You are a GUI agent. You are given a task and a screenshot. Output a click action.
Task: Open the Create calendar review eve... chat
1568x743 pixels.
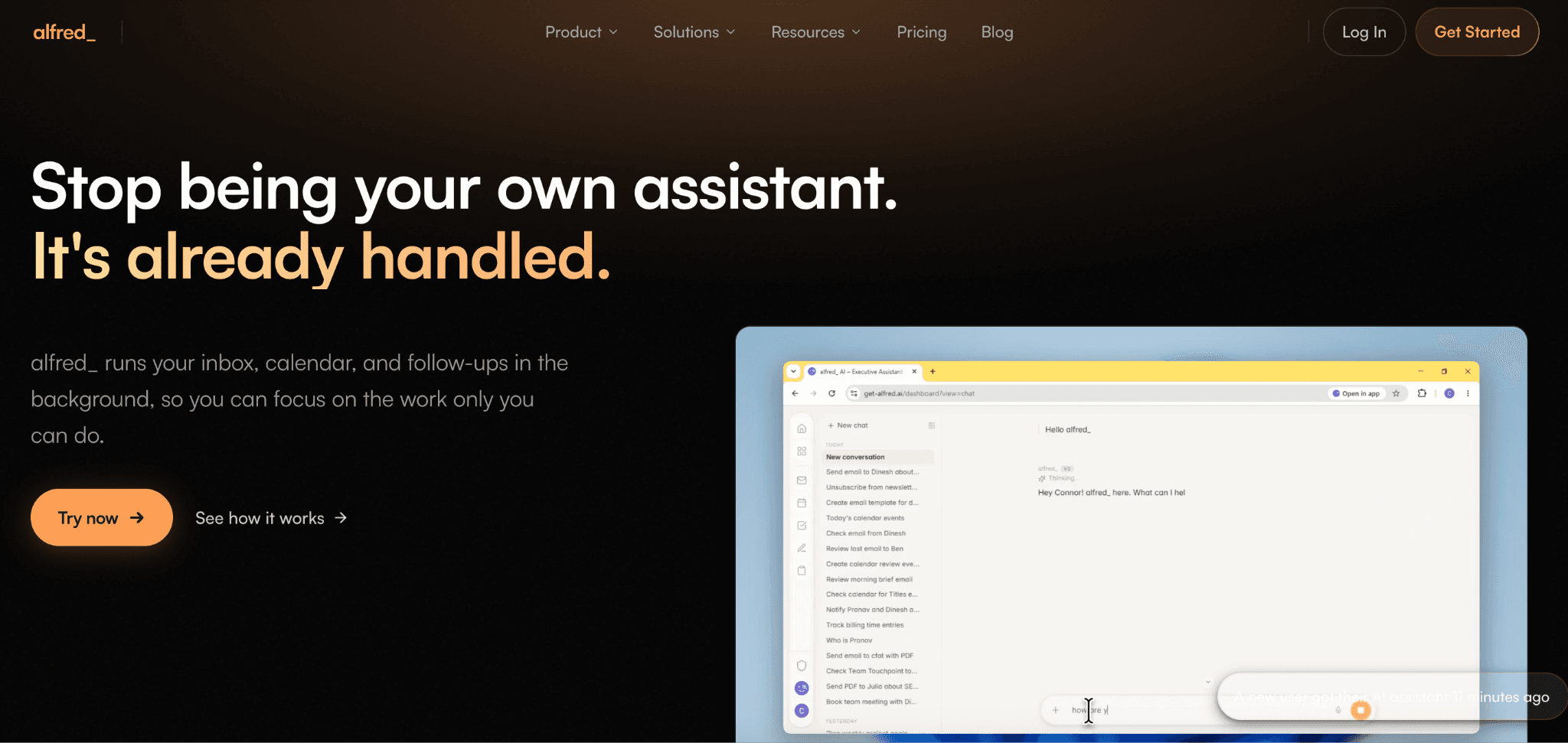coord(872,564)
